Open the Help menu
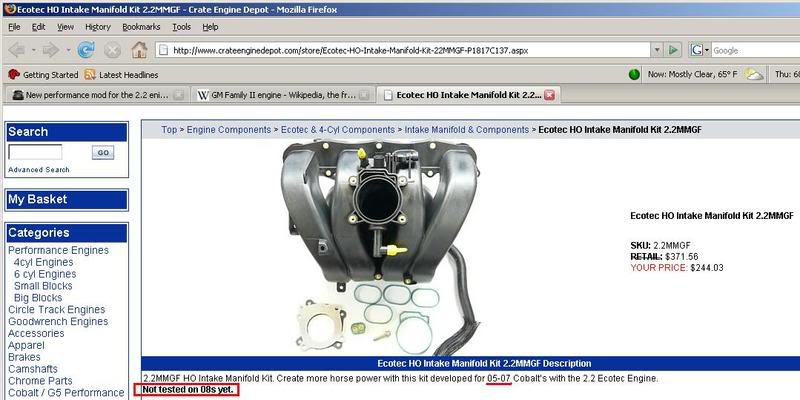The height and width of the screenshot is (400, 800). click(x=210, y=27)
